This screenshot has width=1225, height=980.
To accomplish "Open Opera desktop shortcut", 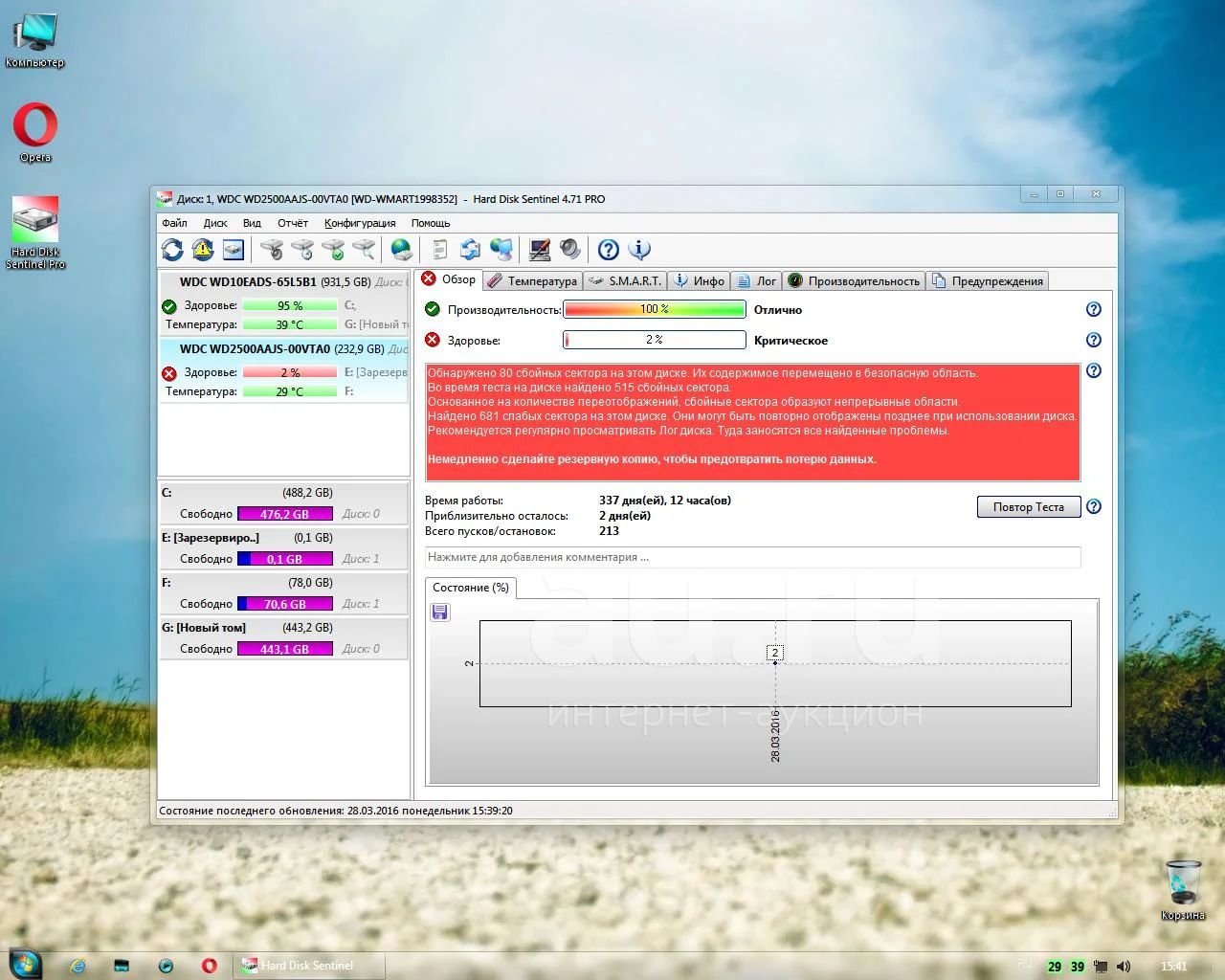I will [35, 132].
